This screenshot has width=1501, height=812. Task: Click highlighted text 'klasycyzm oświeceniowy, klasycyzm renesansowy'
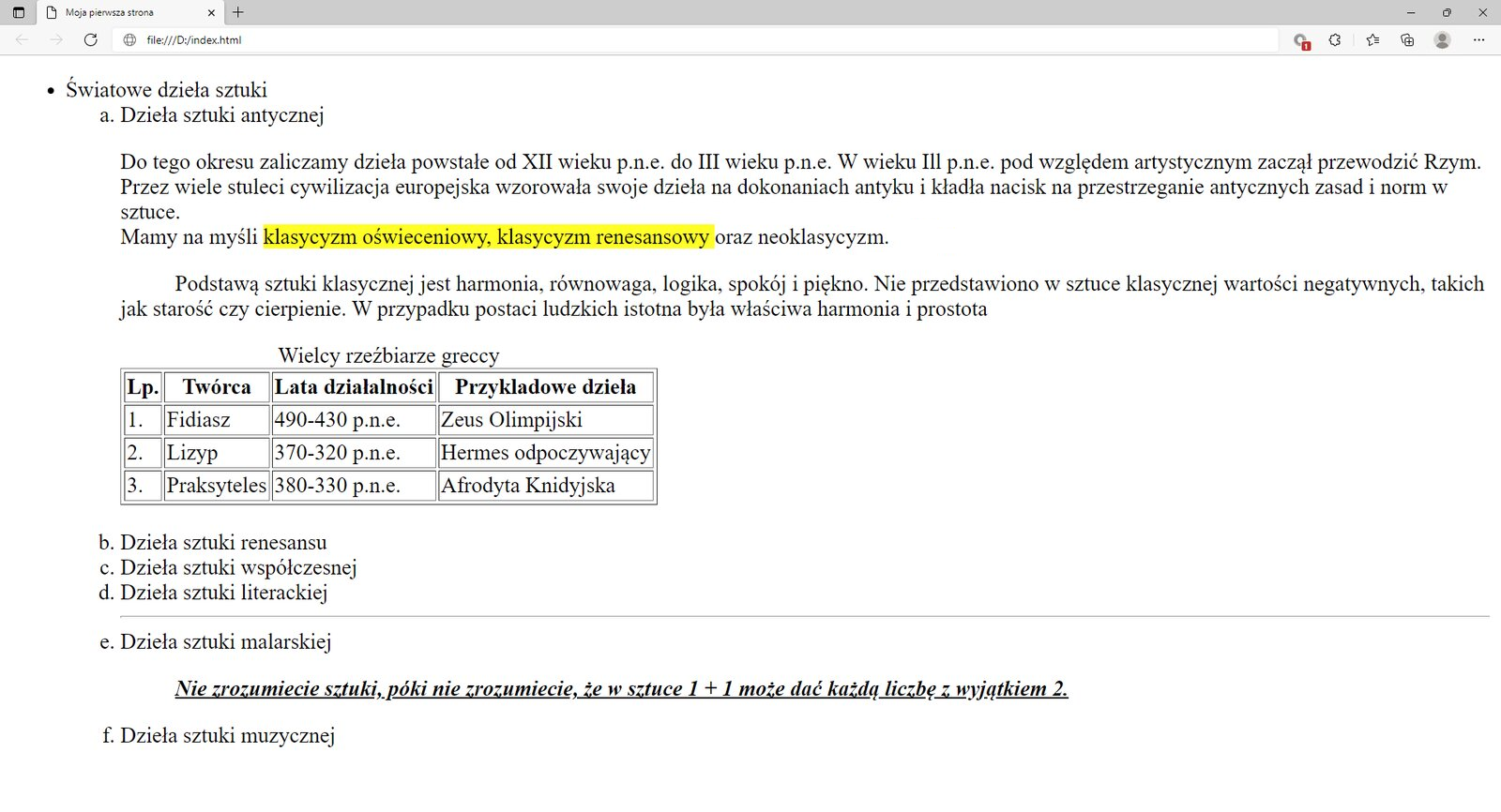click(488, 237)
